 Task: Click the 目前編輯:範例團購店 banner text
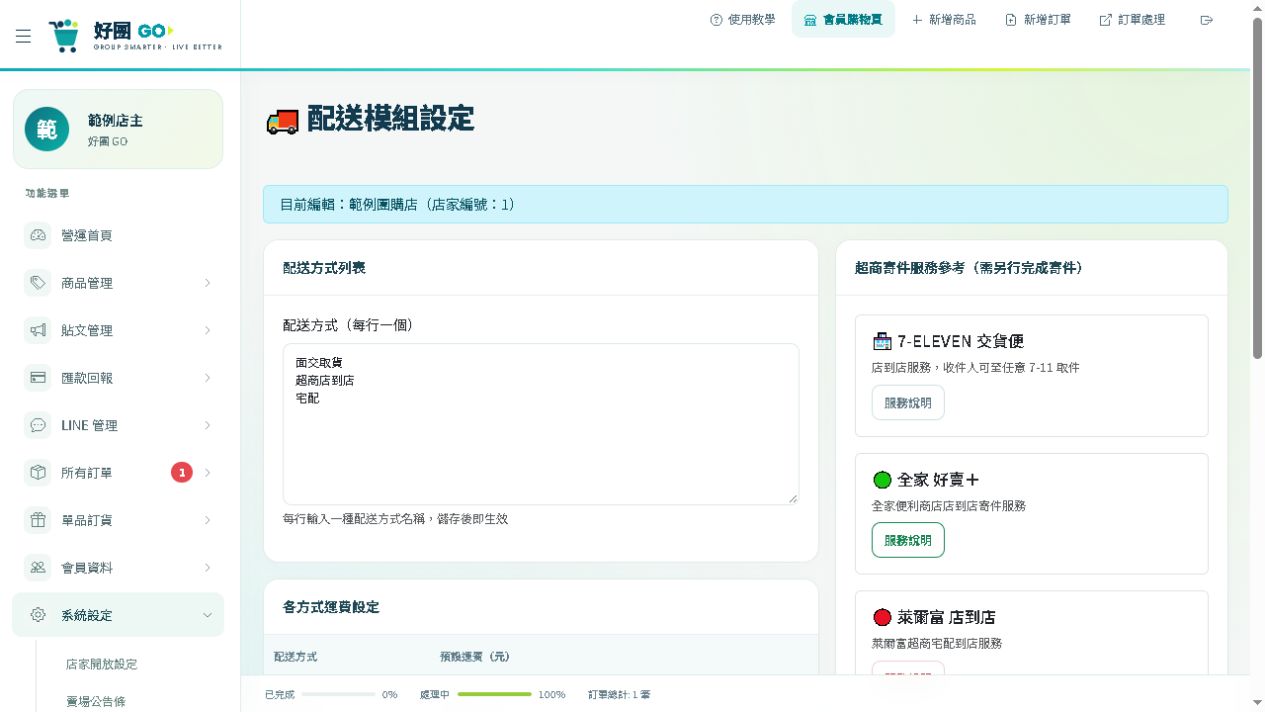coord(398,204)
